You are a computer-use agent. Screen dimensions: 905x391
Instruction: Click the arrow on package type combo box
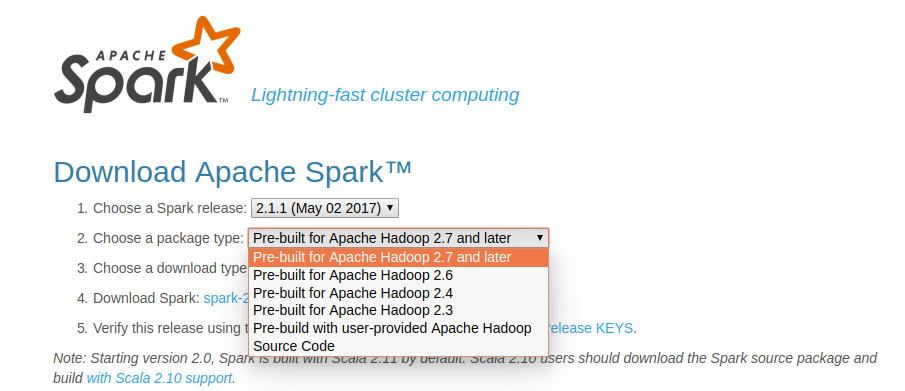540,238
